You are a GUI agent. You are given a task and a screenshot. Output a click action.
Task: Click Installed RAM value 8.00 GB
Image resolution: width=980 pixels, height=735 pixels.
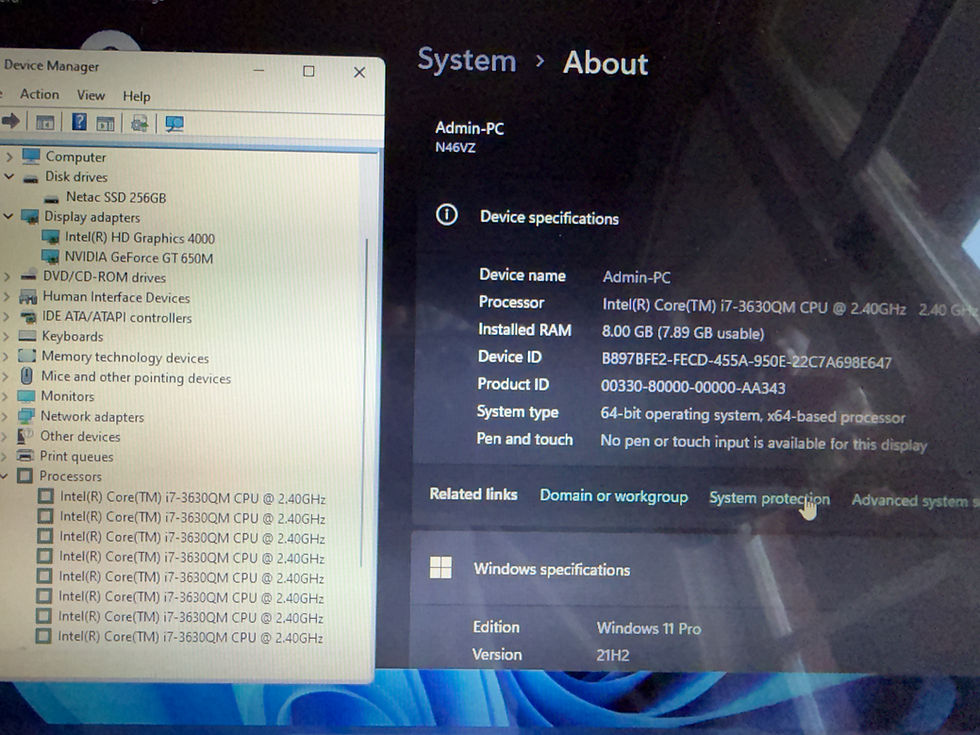[682, 332]
